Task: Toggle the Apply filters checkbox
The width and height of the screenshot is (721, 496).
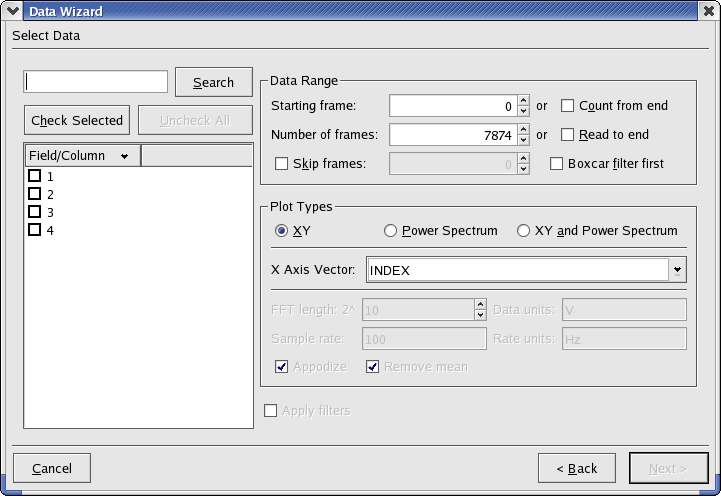Action: click(x=270, y=410)
